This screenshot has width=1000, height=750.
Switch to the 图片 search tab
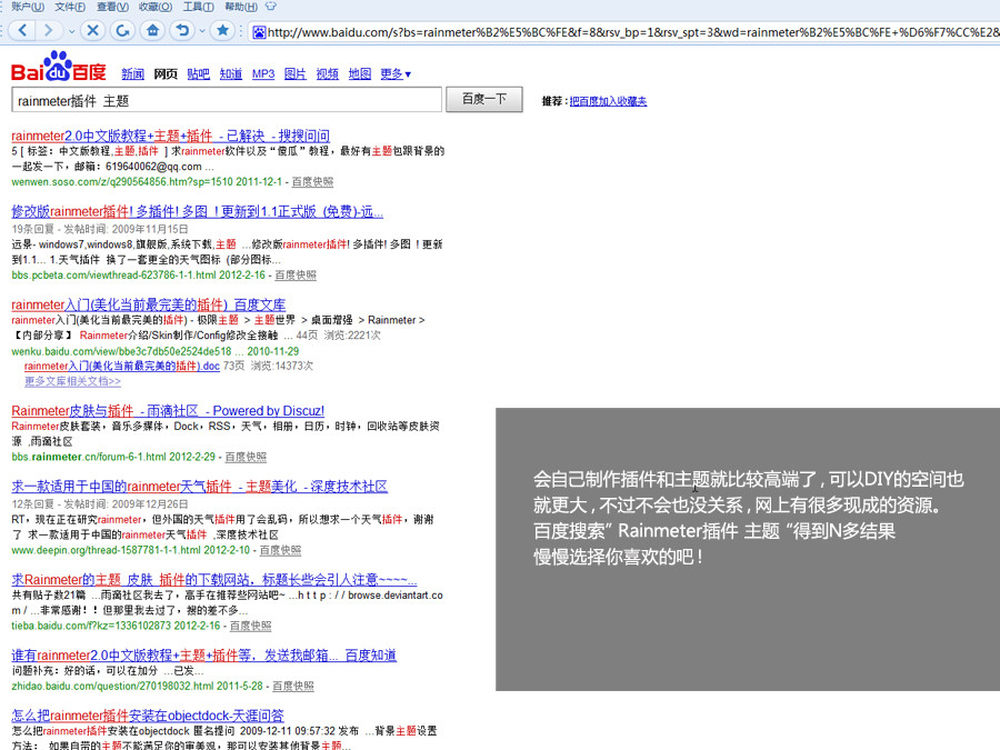pos(295,74)
